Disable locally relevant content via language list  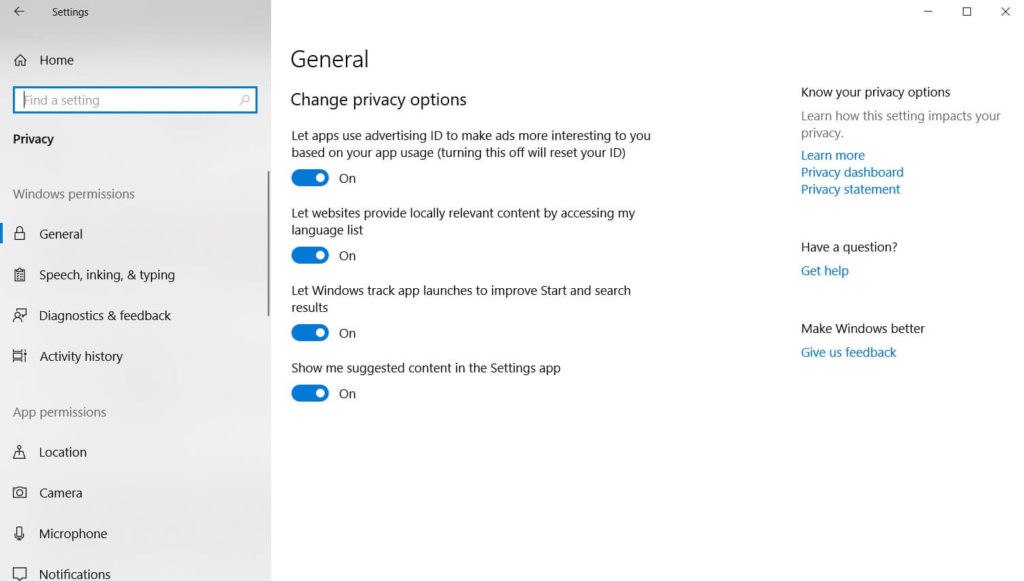pos(310,255)
